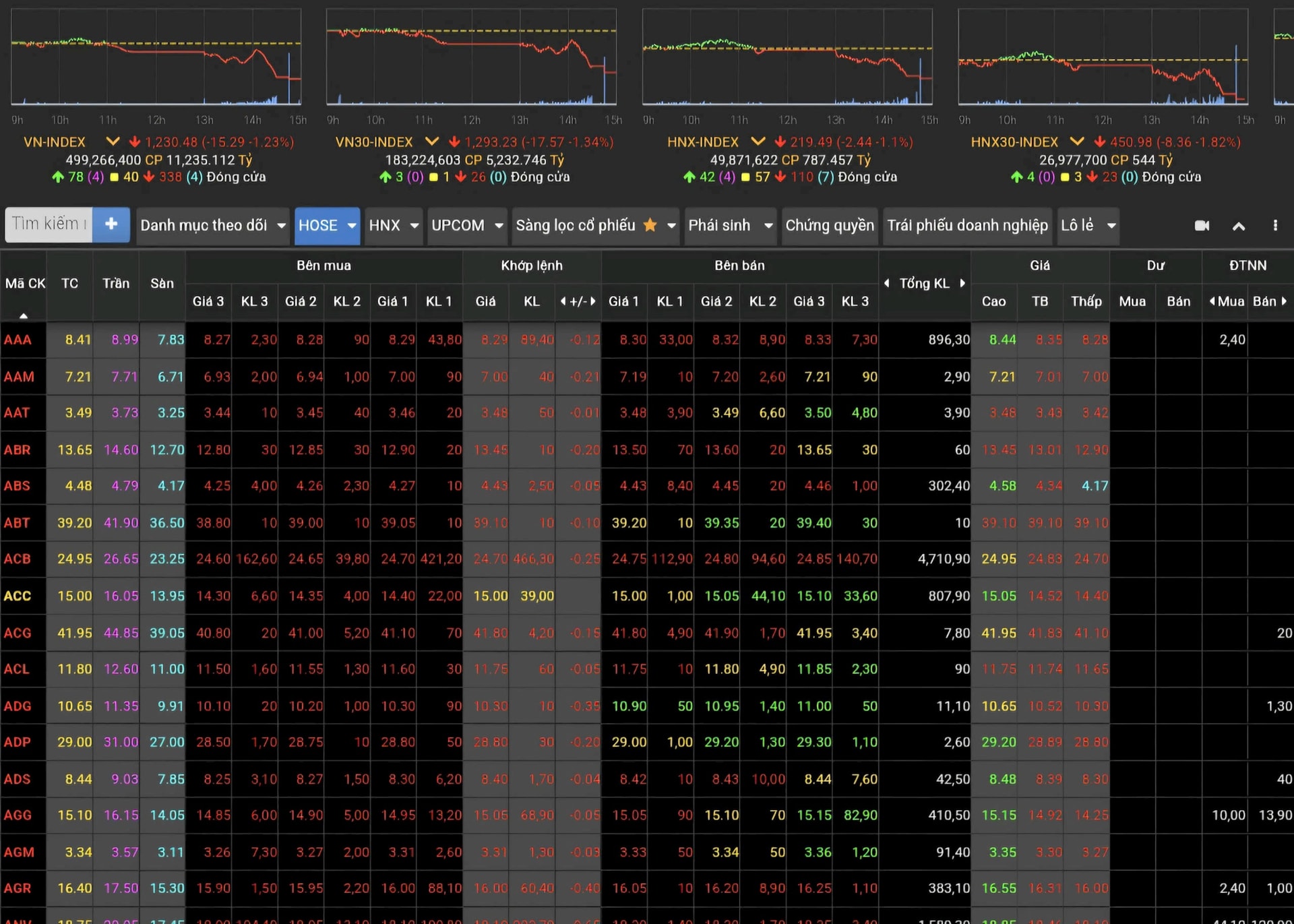Open stock symbol ABS
Image resolution: width=1294 pixels, height=924 pixels.
point(18,485)
